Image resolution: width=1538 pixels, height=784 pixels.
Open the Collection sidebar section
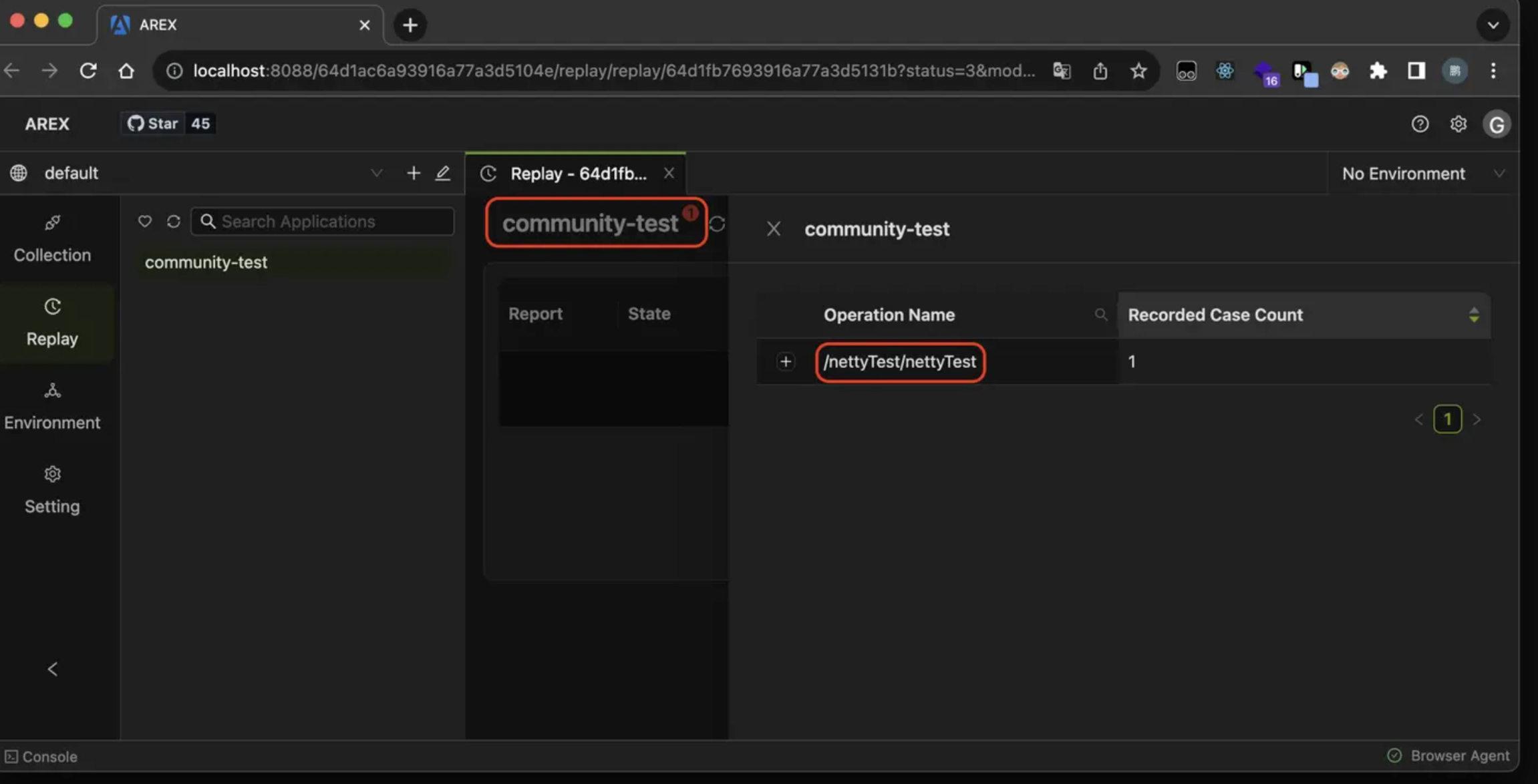(x=52, y=239)
